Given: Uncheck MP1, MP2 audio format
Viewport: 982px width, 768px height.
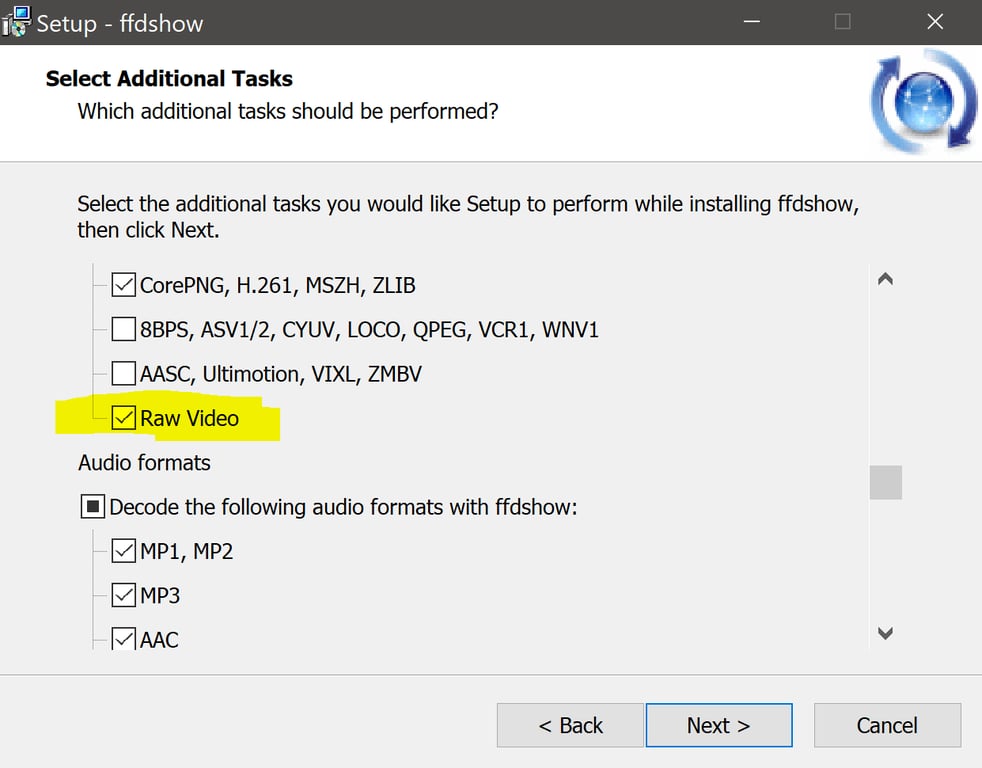Looking at the screenshot, I should pos(124,551).
